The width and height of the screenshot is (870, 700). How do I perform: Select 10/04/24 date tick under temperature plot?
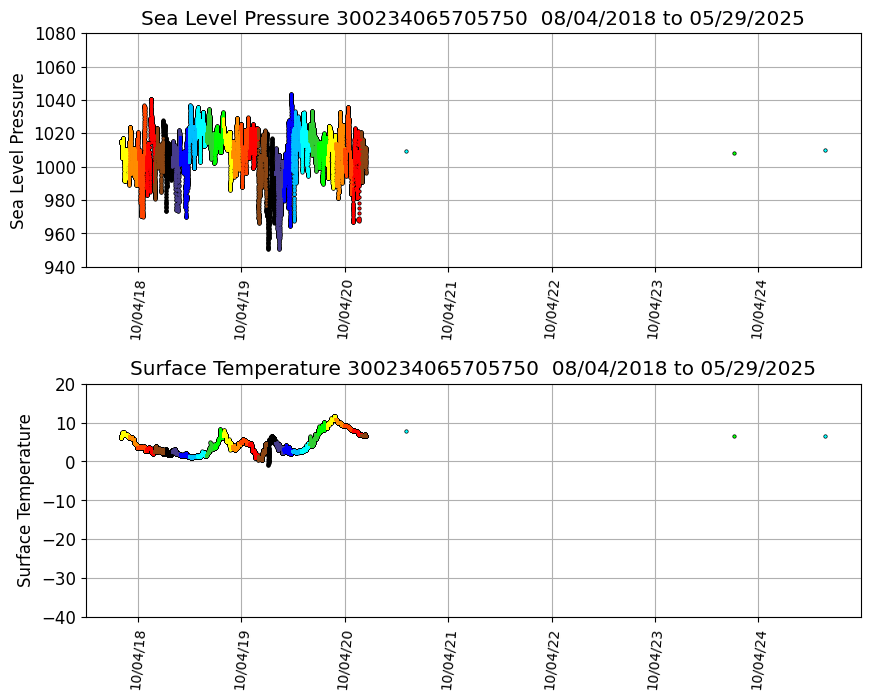758,660
